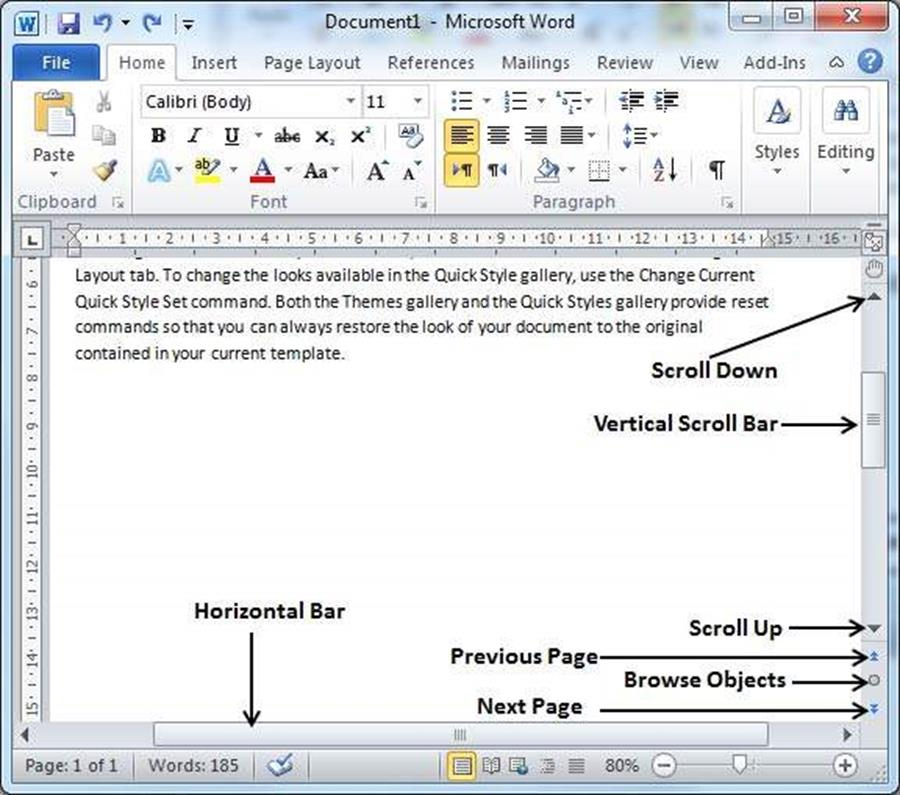
Task: Apply Subscript formatting
Action: 324,137
